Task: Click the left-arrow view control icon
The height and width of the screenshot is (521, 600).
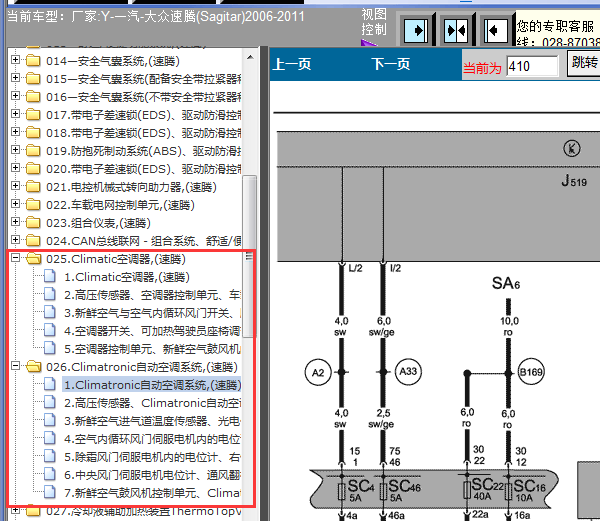Action: (x=496, y=30)
